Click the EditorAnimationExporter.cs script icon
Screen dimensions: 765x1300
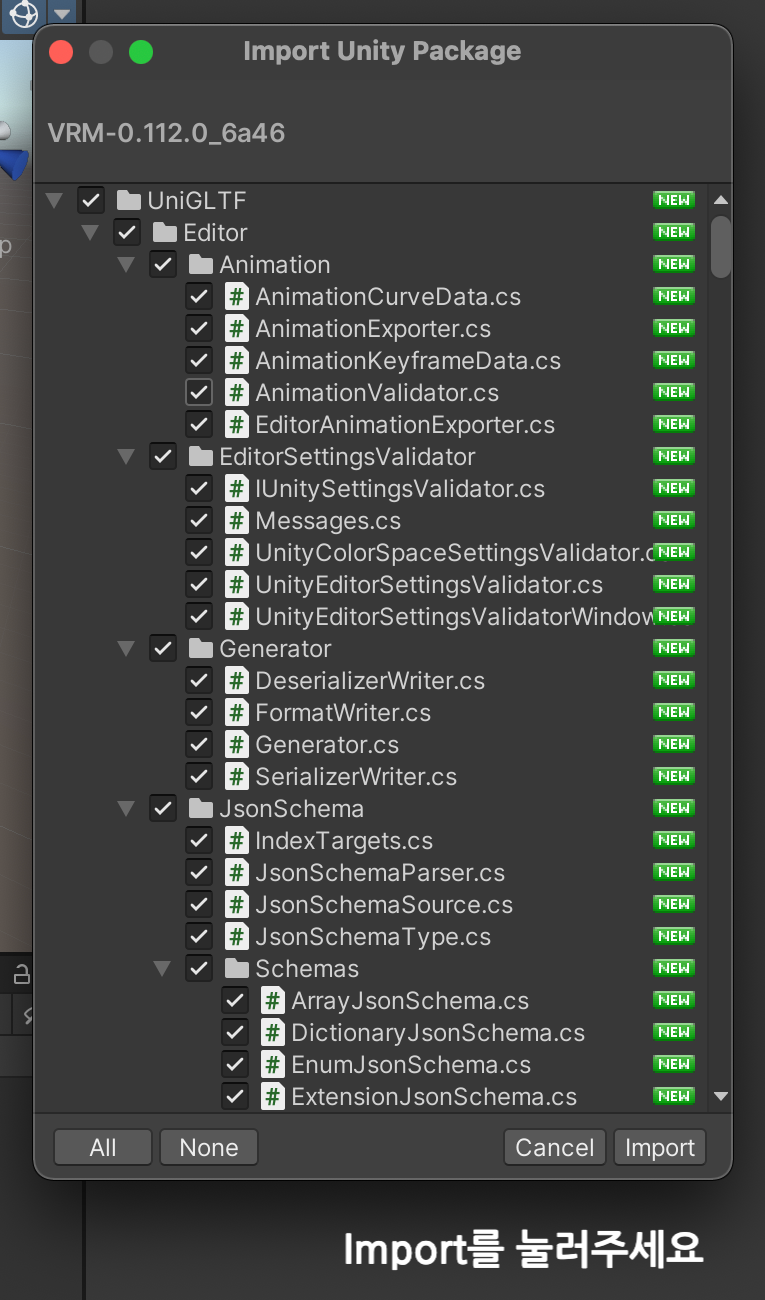(237, 425)
